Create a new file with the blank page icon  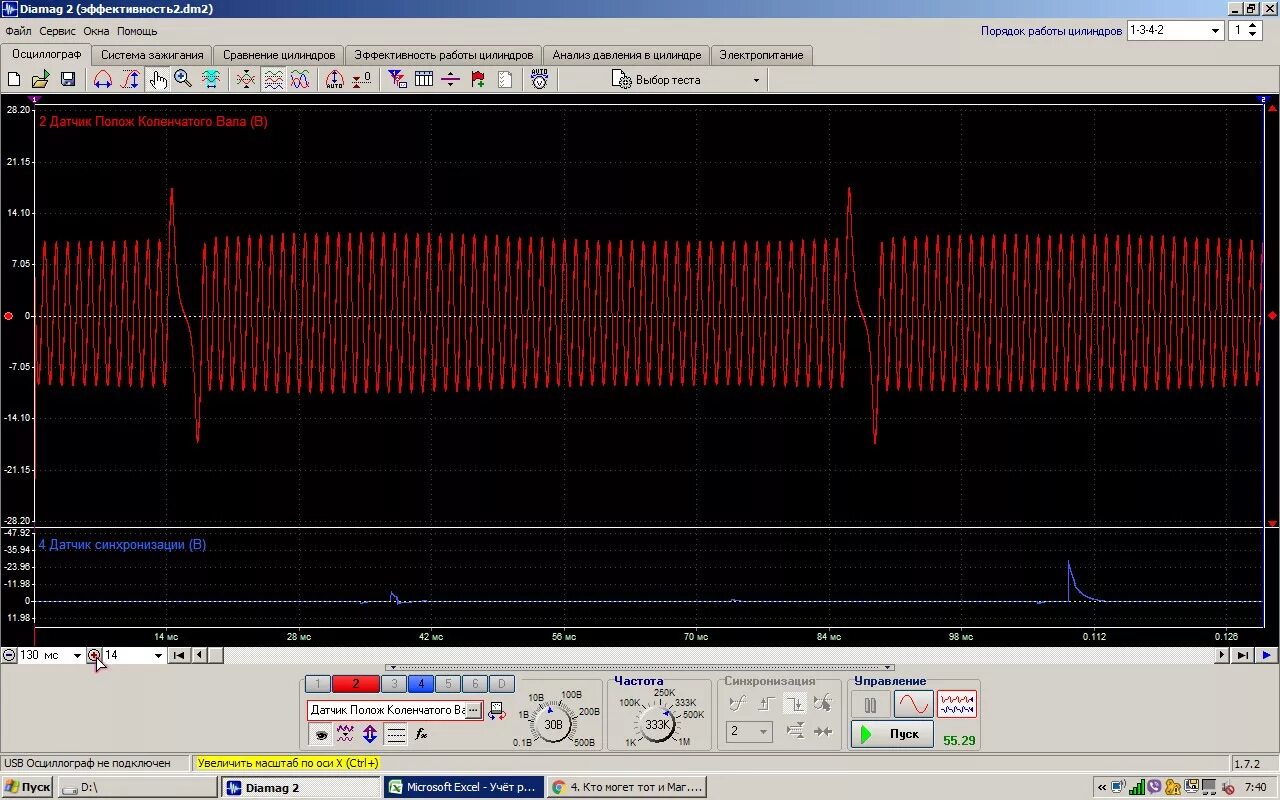point(14,79)
